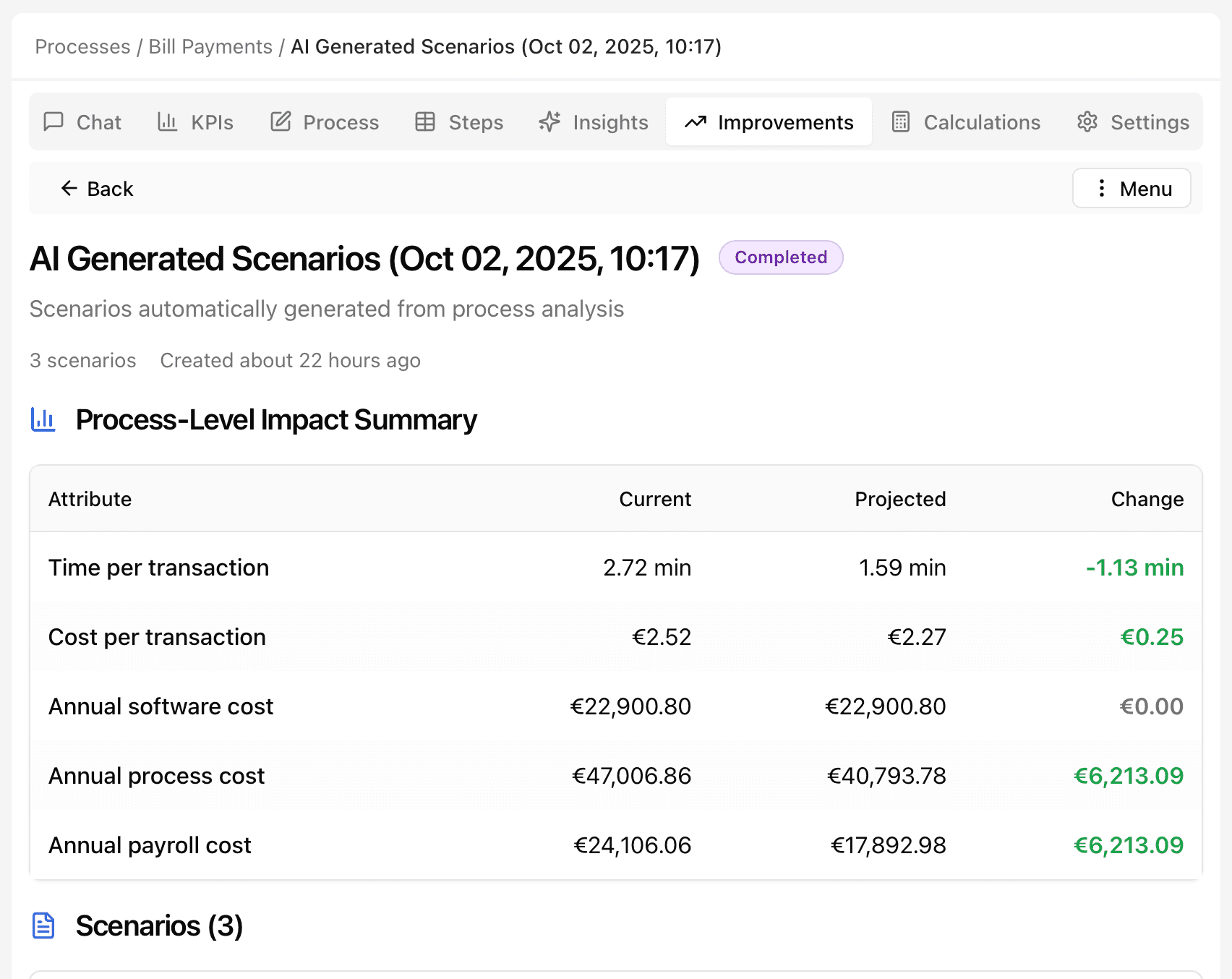Viewport: 1232px width, 979px height.
Task: Click the back arrow icon
Action: pyautogui.click(x=69, y=188)
